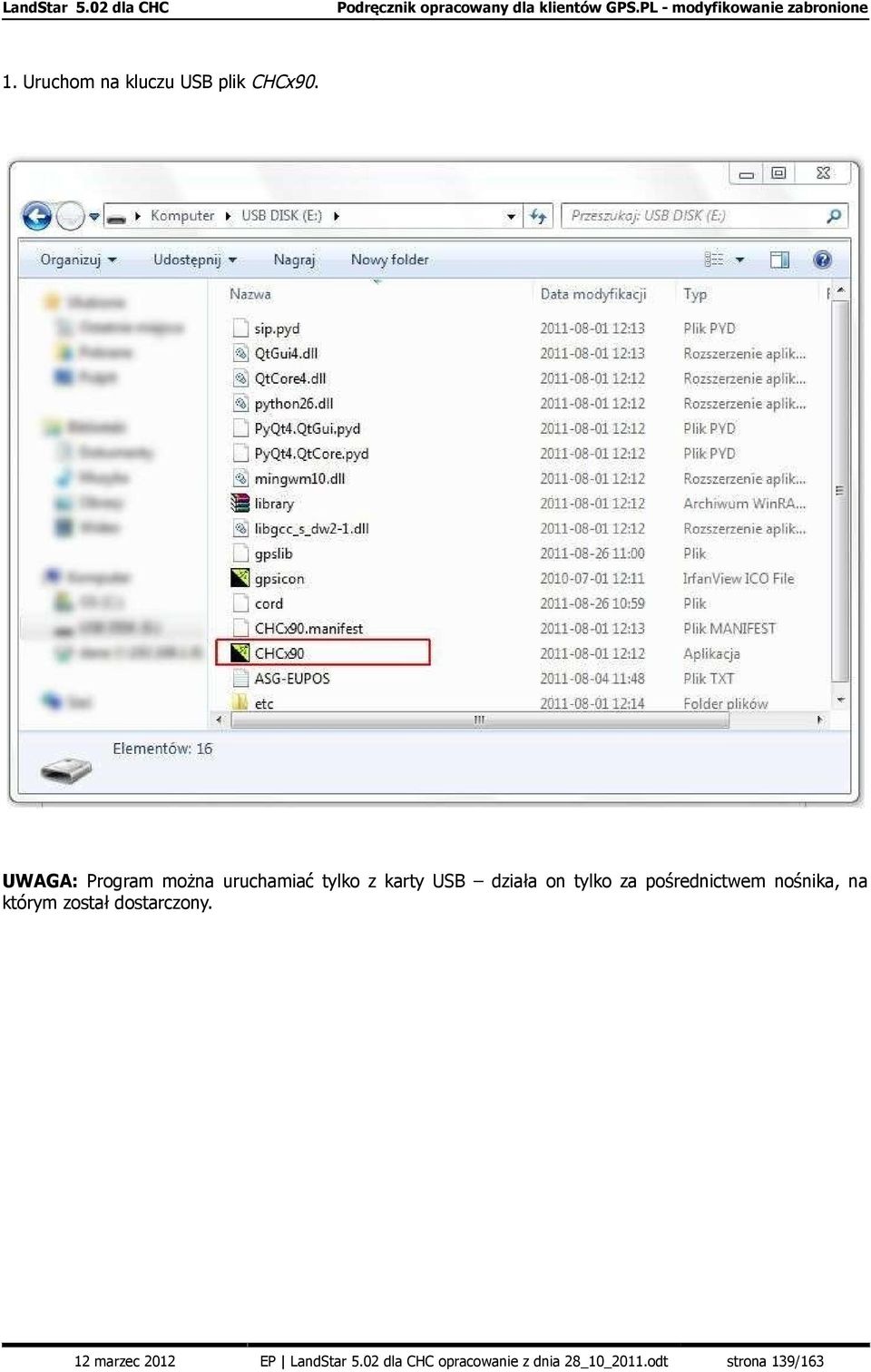Go back with the Explorer back arrow
The width and height of the screenshot is (871, 1372).
click(37, 216)
